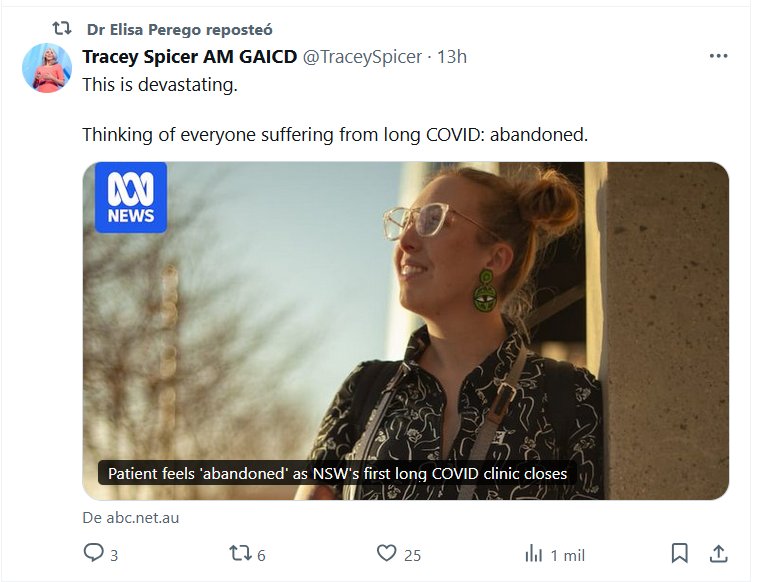Bookmark this tweet
This screenshot has width=758, height=582.
coord(679,553)
